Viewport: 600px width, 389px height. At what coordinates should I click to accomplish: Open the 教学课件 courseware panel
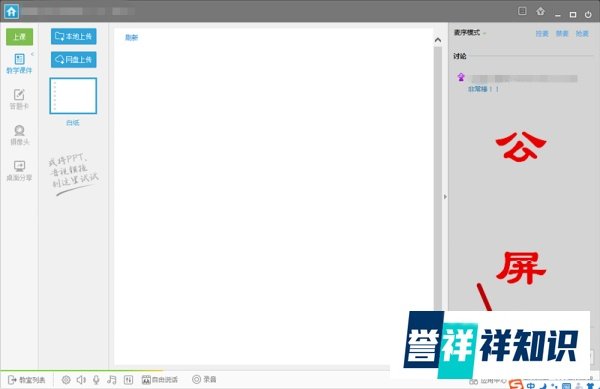point(19,63)
